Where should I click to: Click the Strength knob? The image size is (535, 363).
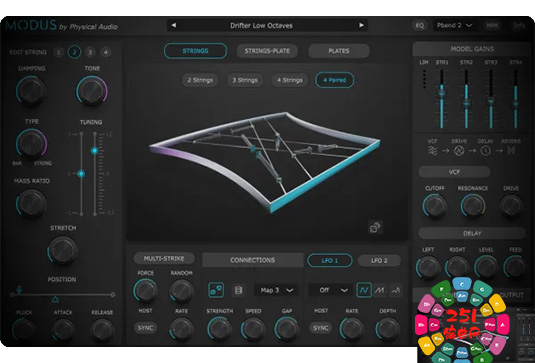click(219, 329)
